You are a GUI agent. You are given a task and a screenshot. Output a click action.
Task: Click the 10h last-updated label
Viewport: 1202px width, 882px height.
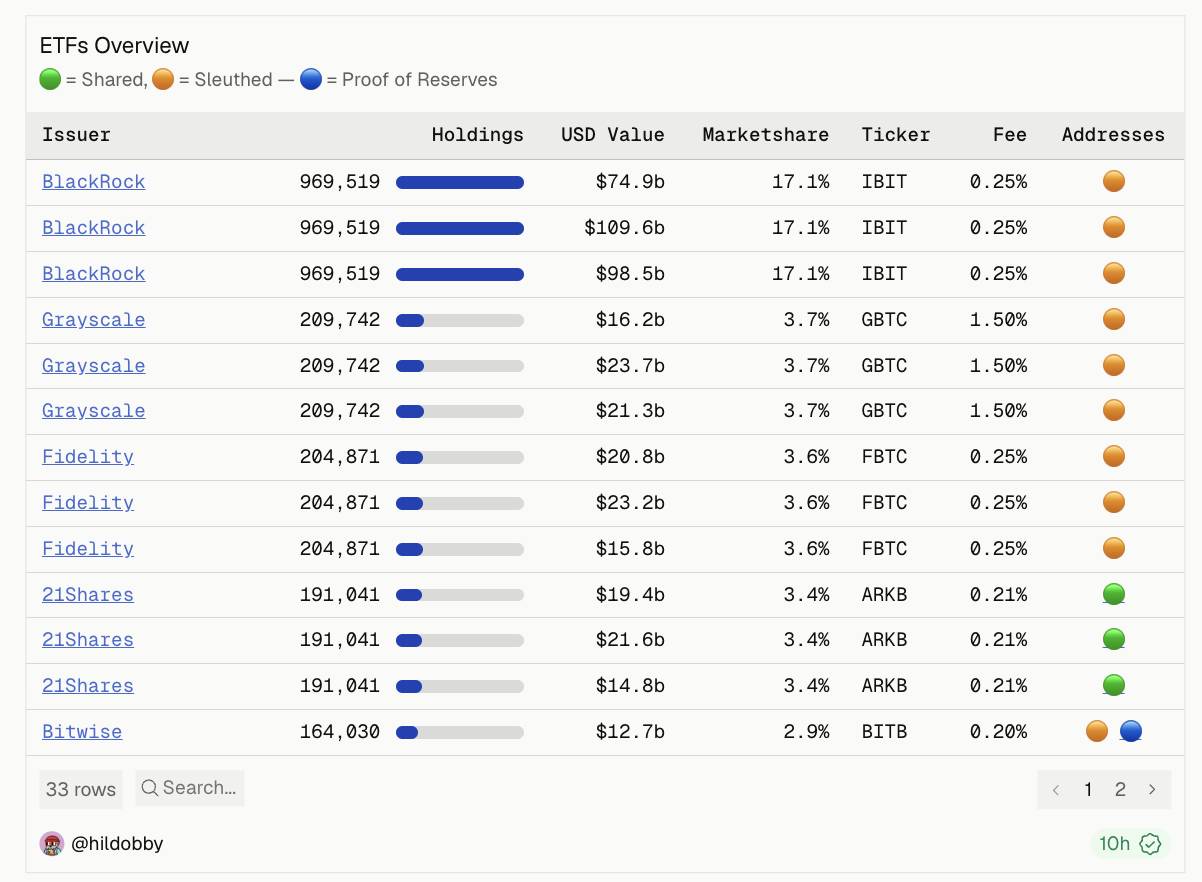1114,844
